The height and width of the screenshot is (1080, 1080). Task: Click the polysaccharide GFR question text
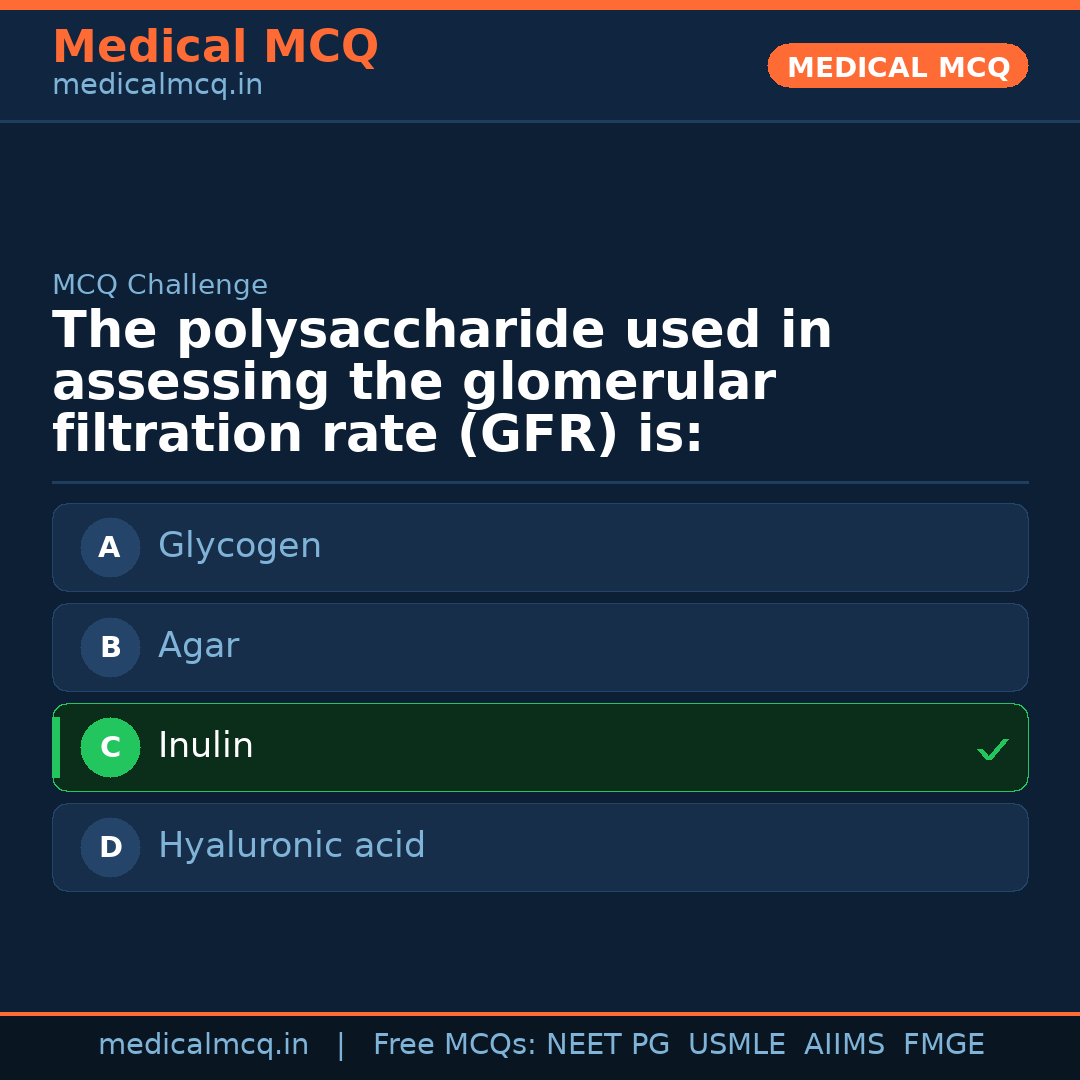click(442, 383)
